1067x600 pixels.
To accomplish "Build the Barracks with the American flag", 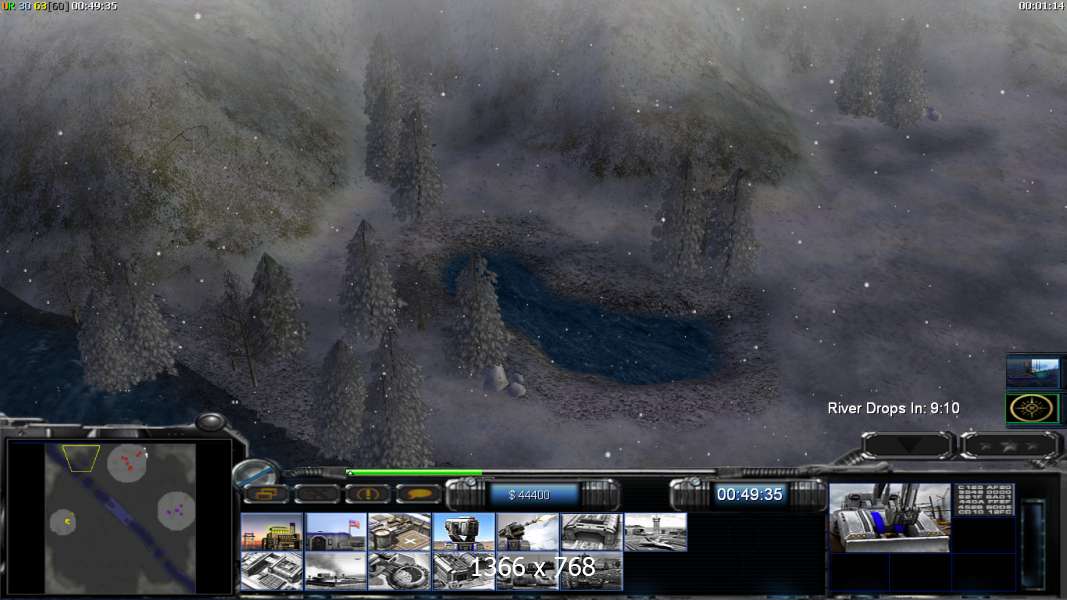I will pyautogui.click(x=335, y=532).
